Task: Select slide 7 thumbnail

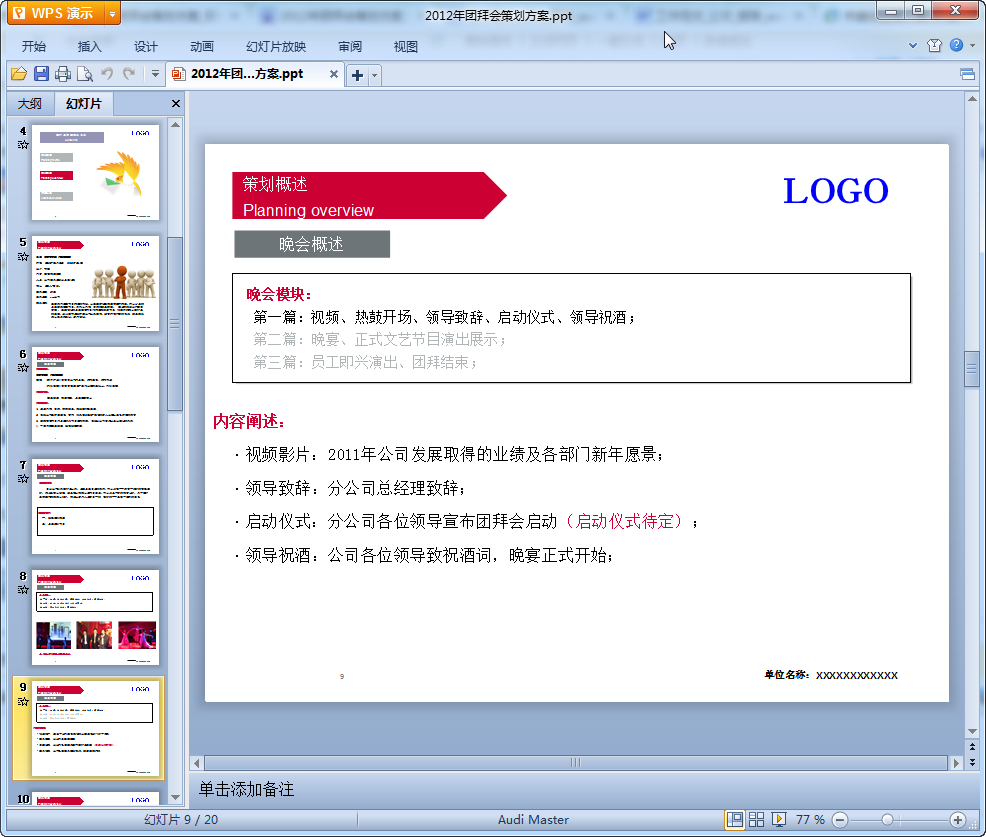Action: pyautogui.click(x=96, y=506)
